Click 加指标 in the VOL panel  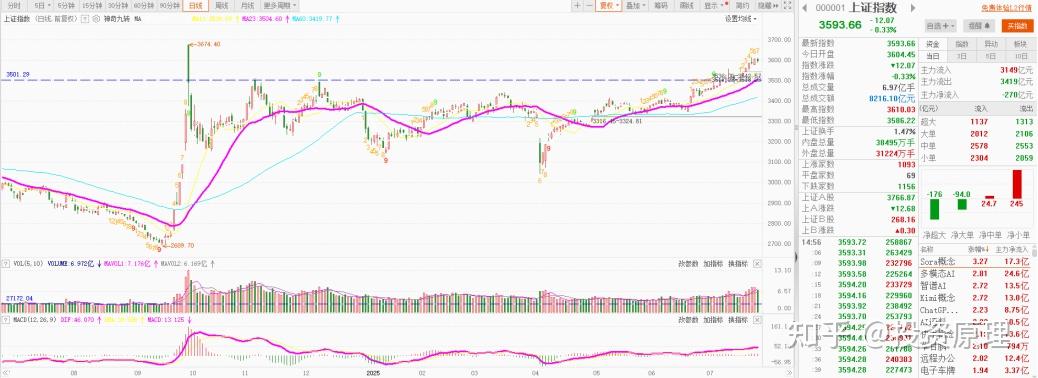point(713,263)
